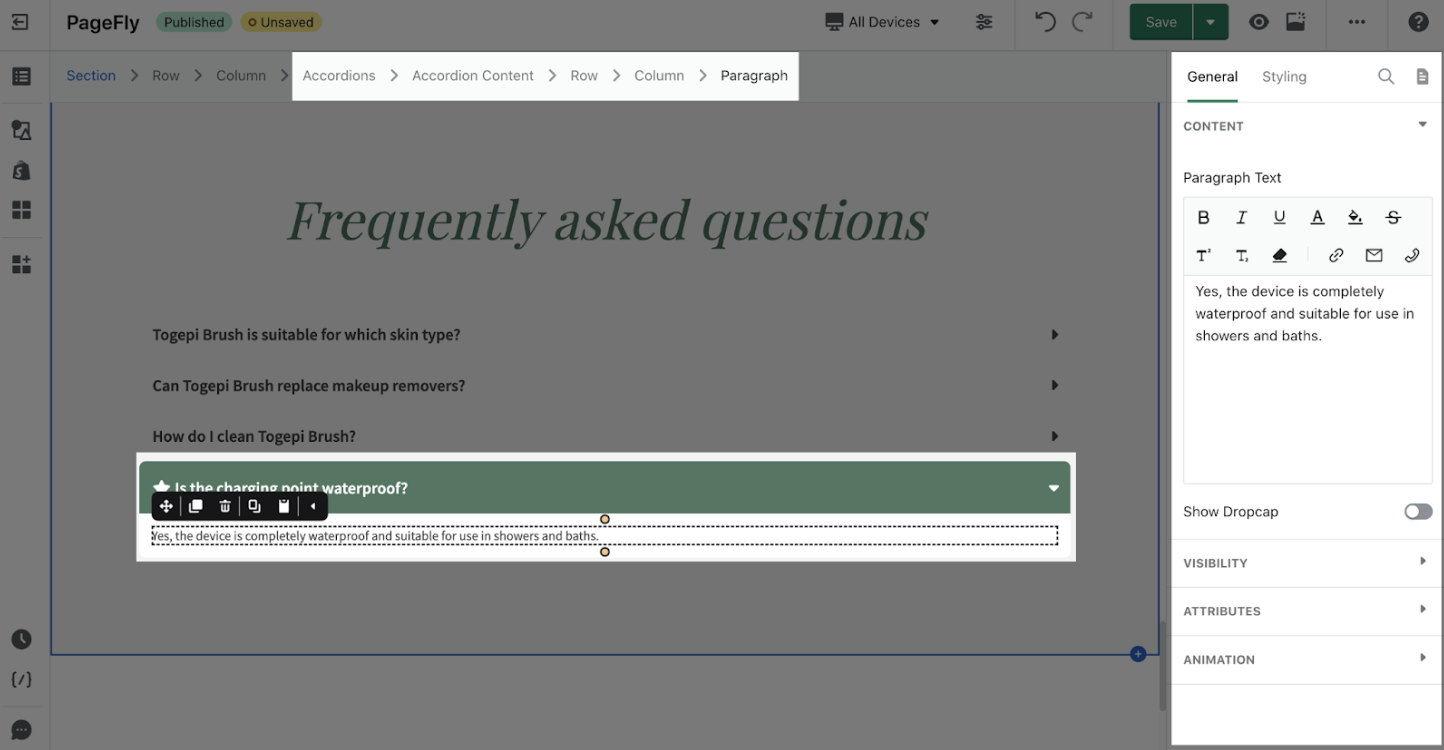Open the live chat bubble icon
1444x750 pixels.
[21, 730]
